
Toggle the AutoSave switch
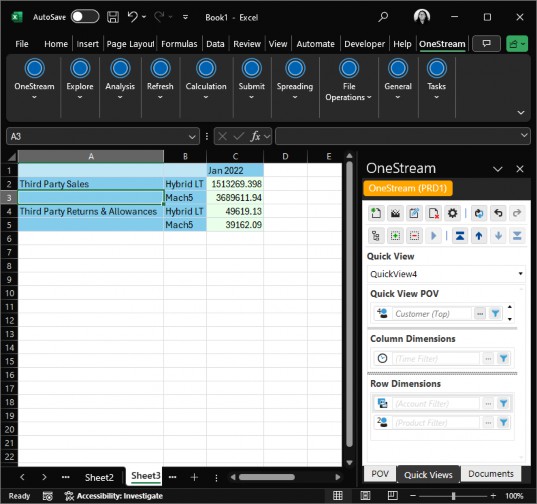(x=85, y=17)
